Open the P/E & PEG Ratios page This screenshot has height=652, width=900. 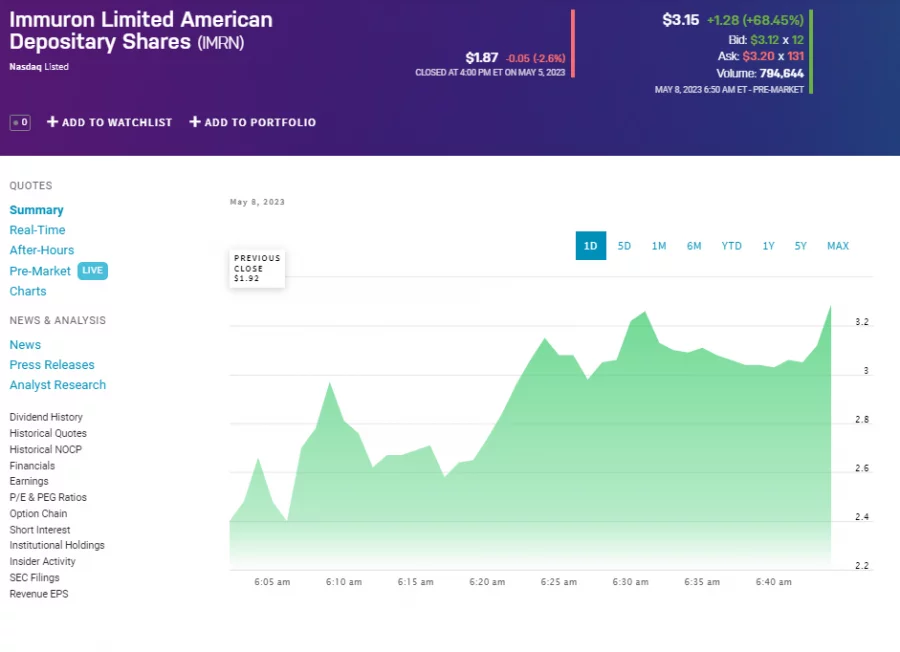click(46, 497)
